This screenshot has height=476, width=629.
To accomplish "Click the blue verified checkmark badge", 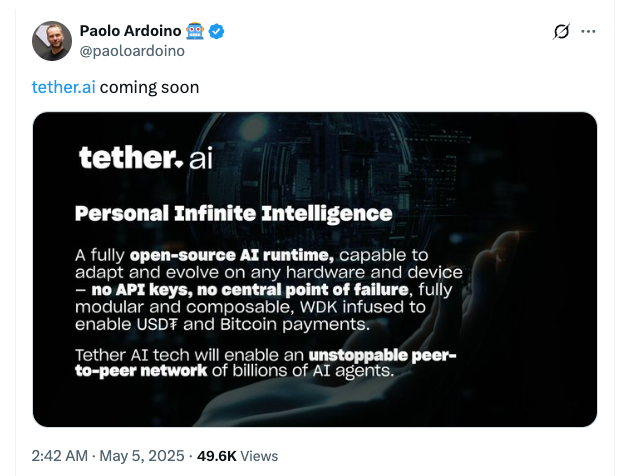I will 217,31.
